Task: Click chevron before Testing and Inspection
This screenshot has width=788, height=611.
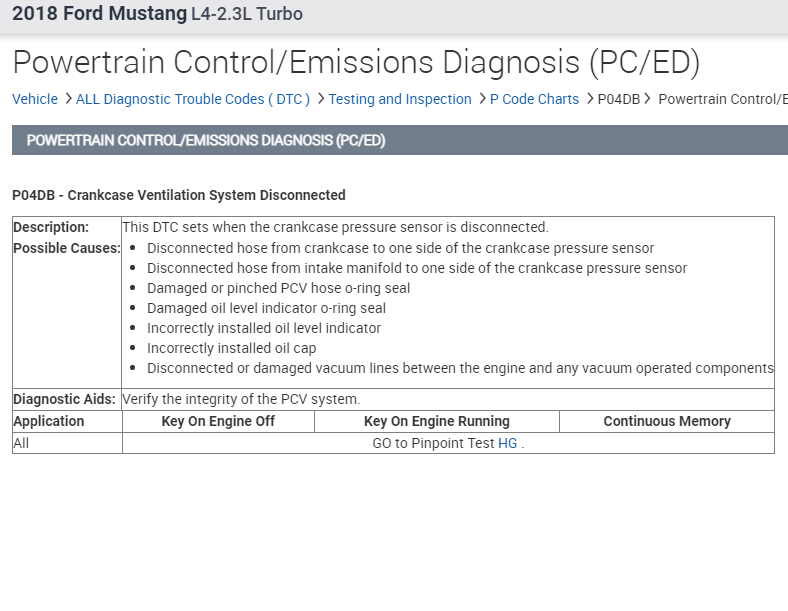Action: [x=320, y=99]
